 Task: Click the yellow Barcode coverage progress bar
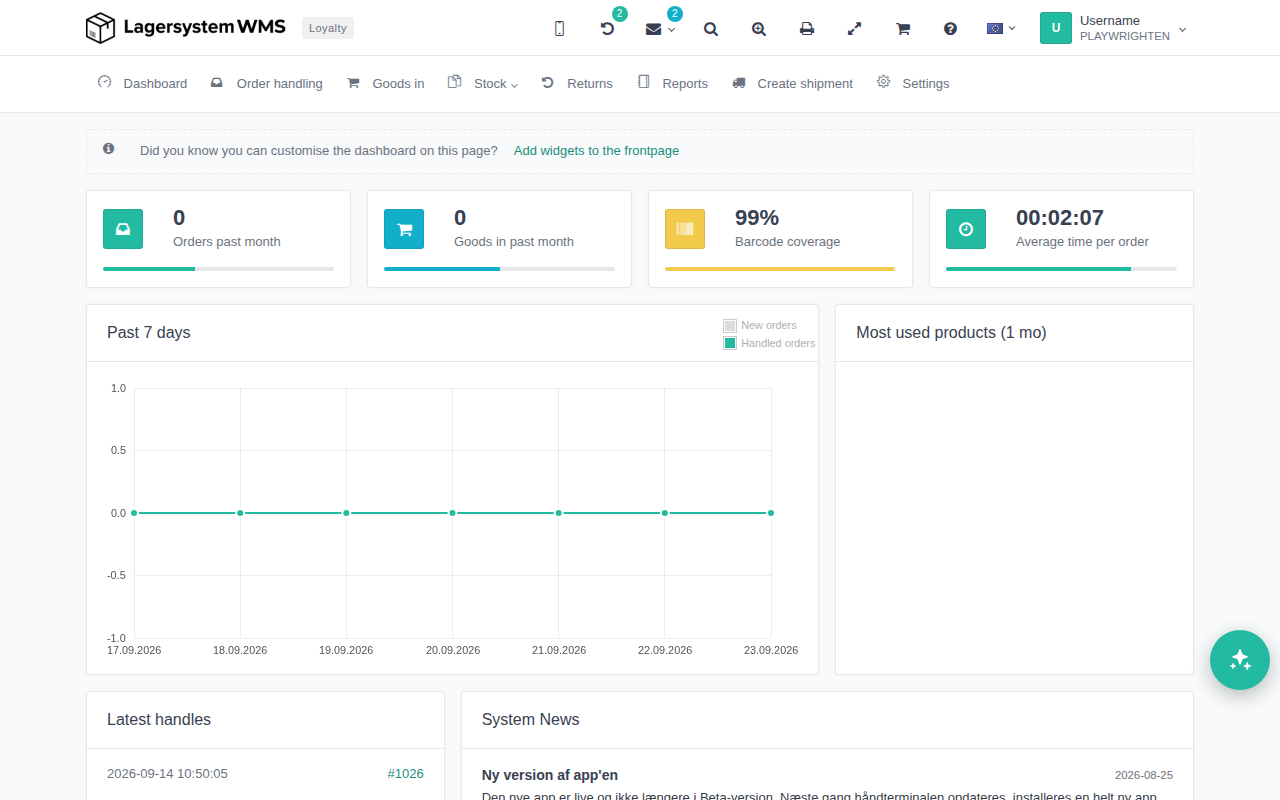coord(780,269)
